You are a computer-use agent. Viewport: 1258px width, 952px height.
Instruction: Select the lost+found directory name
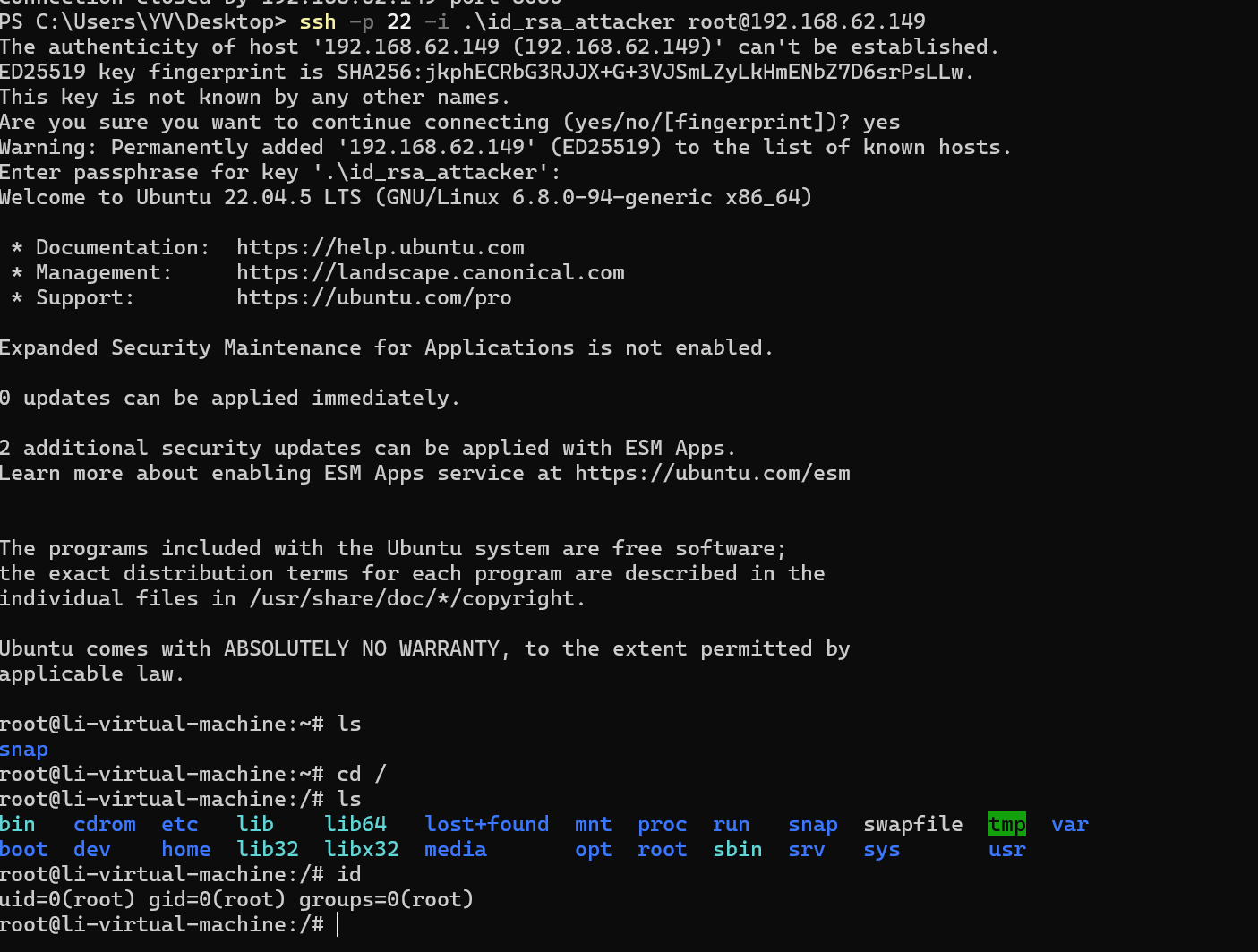click(486, 824)
